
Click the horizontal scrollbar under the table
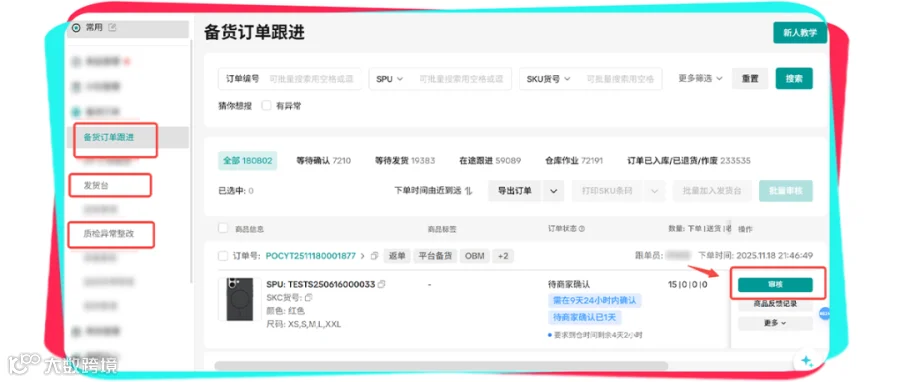point(441,365)
